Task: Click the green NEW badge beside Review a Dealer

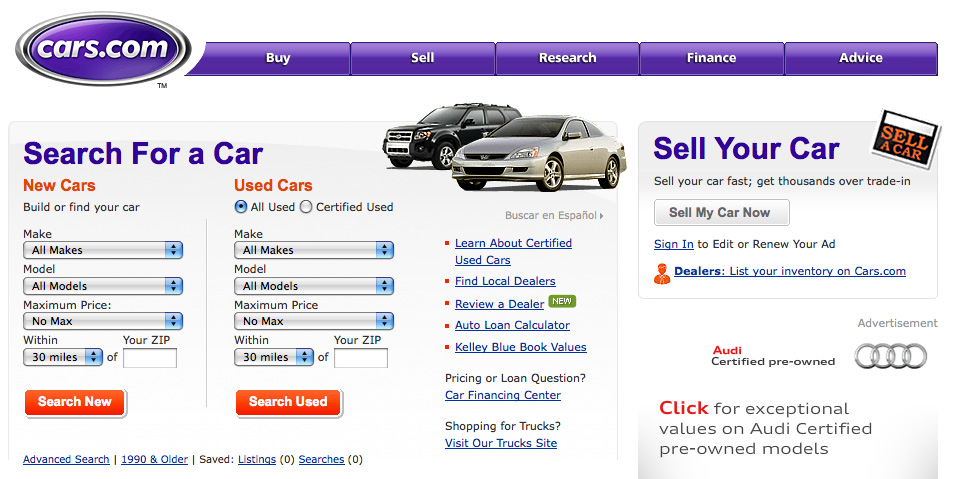Action: coord(562,302)
